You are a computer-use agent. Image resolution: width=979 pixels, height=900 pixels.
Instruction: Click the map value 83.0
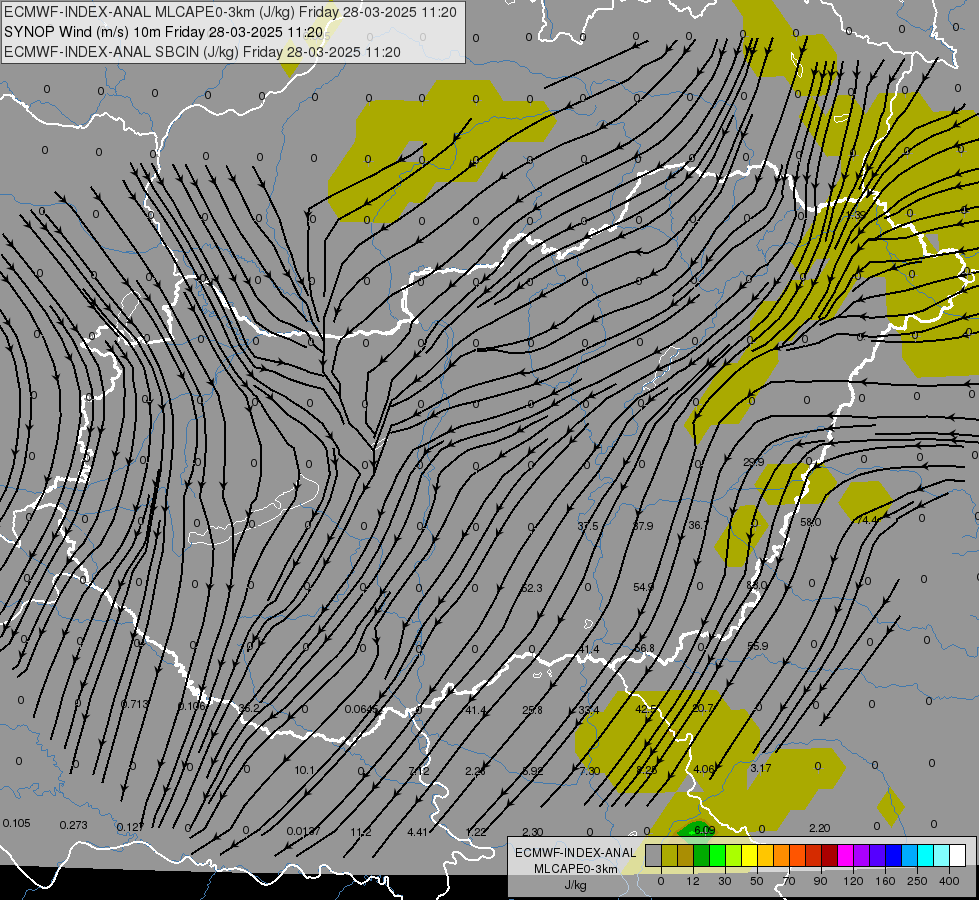tap(756, 585)
